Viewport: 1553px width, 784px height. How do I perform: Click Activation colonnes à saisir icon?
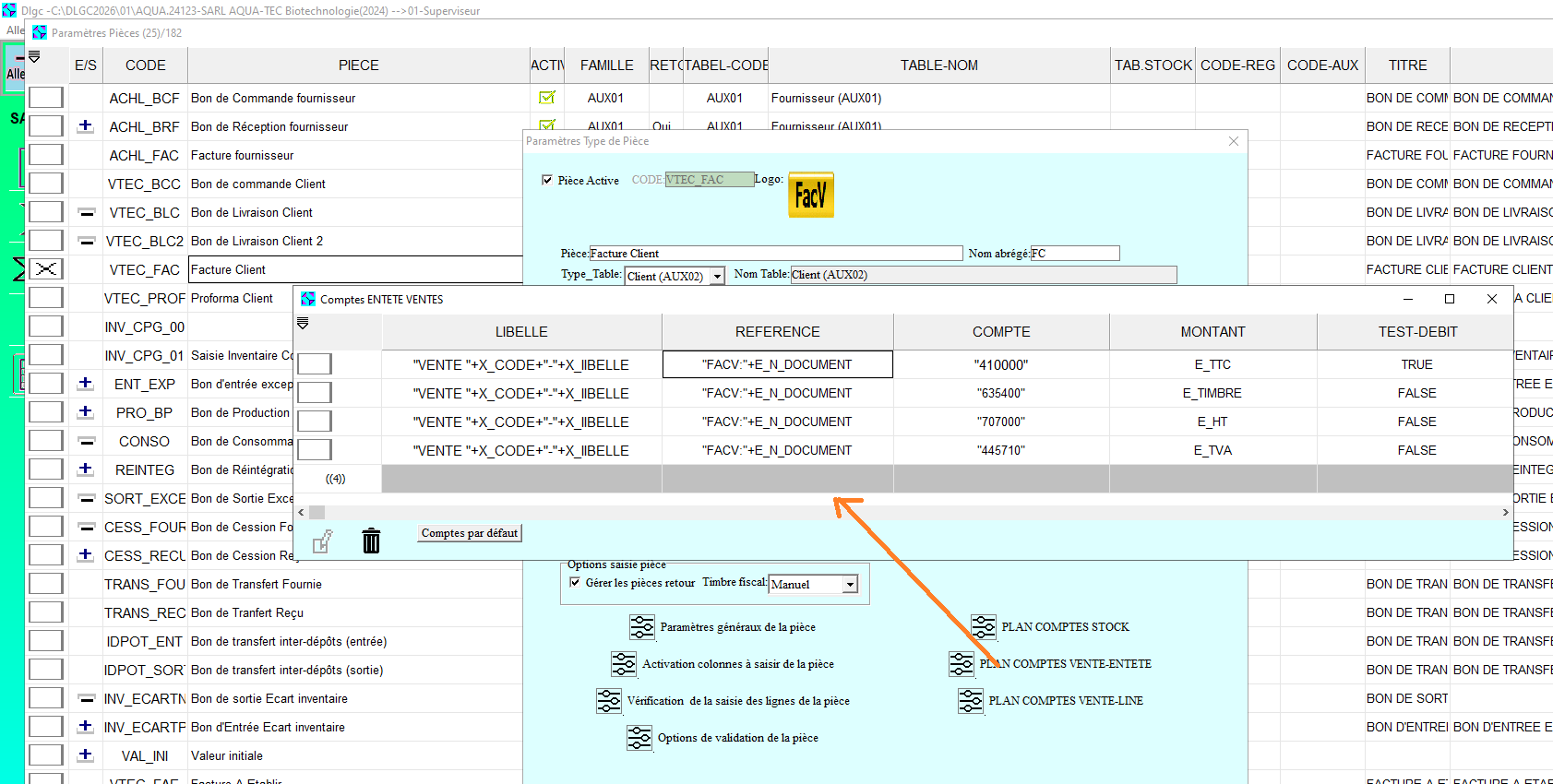[x=624, y=664]
